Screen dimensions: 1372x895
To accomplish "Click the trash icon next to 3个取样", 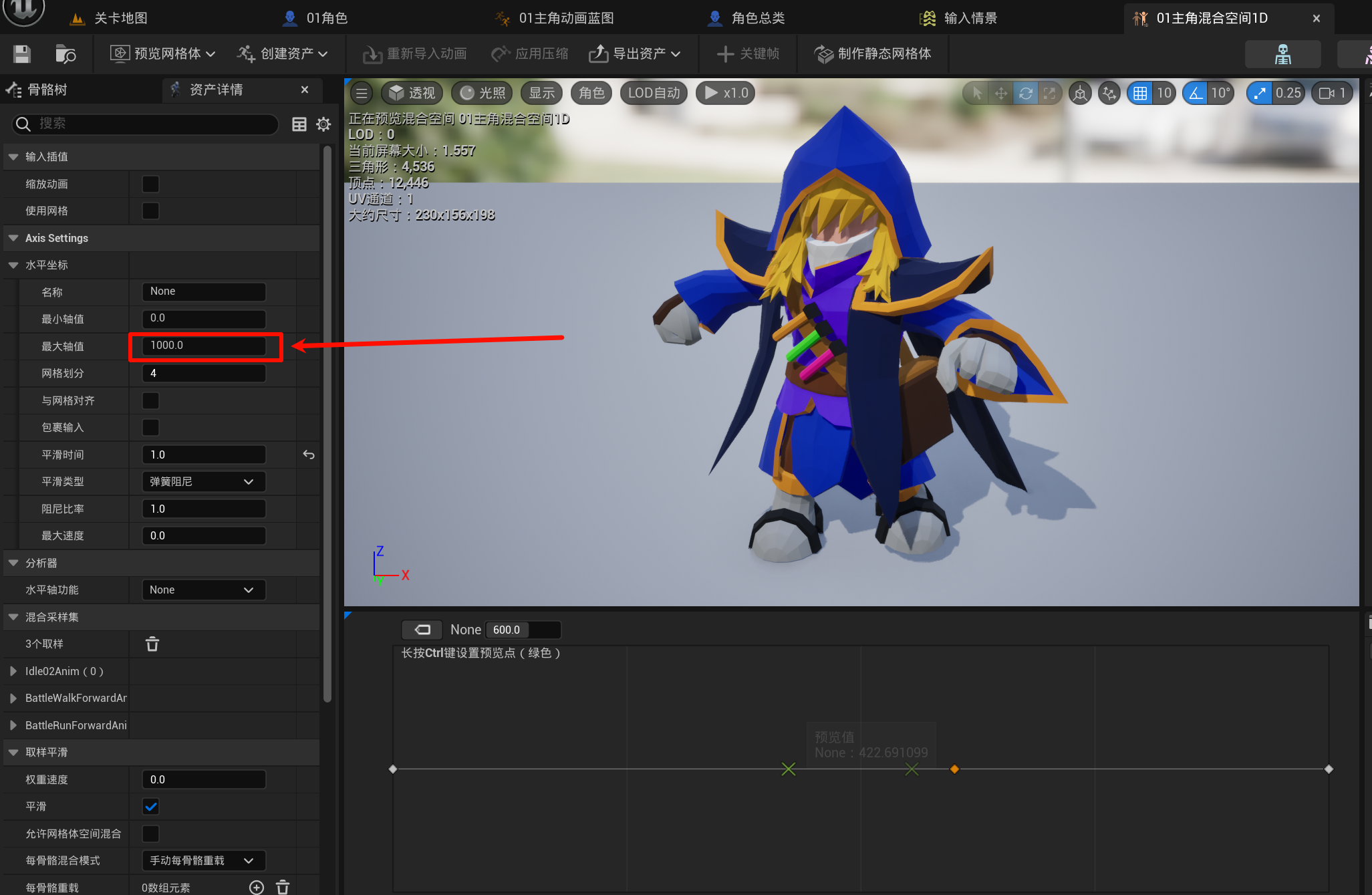I will (152, 644).
